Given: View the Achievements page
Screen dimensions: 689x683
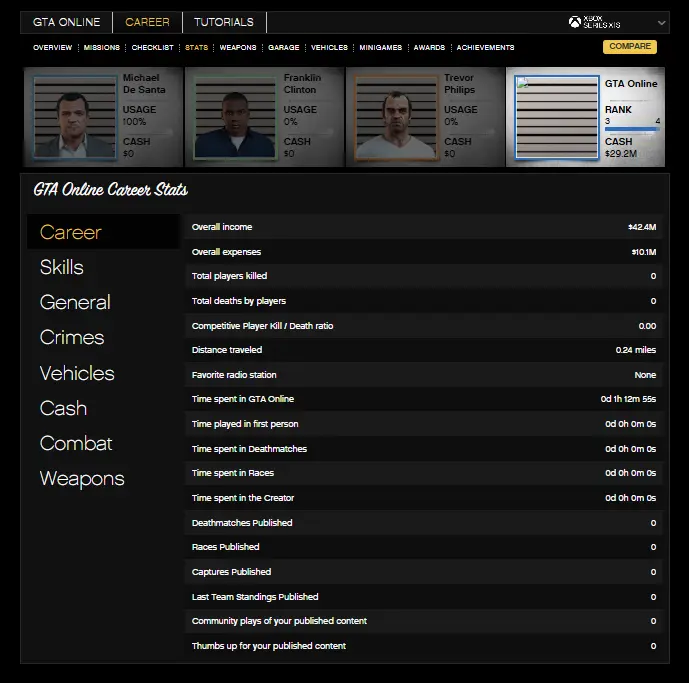Looking at the screenshot, I should pos(485,47).
